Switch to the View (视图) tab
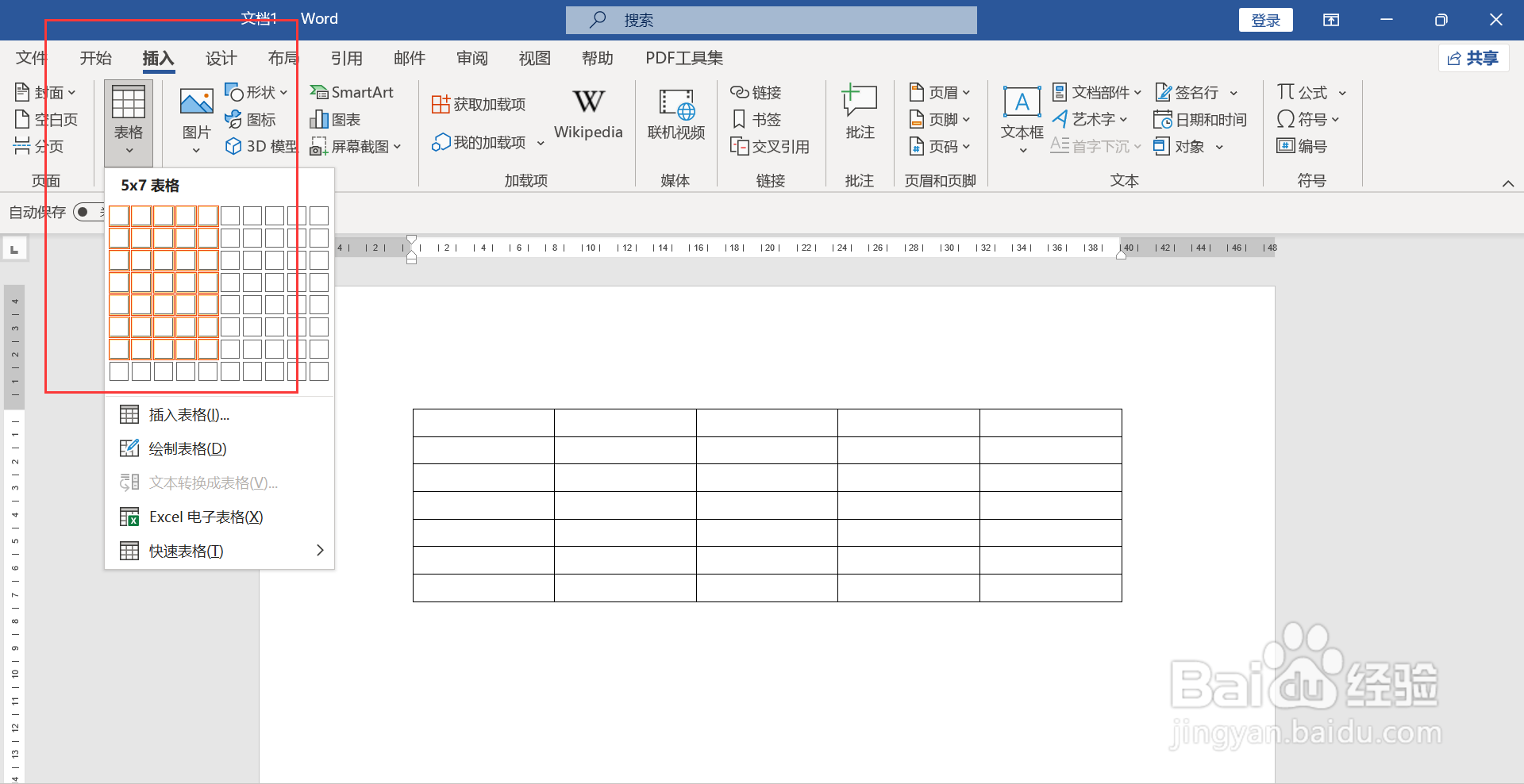This screenshot has height=784, width=1524. tap(534, 58)
